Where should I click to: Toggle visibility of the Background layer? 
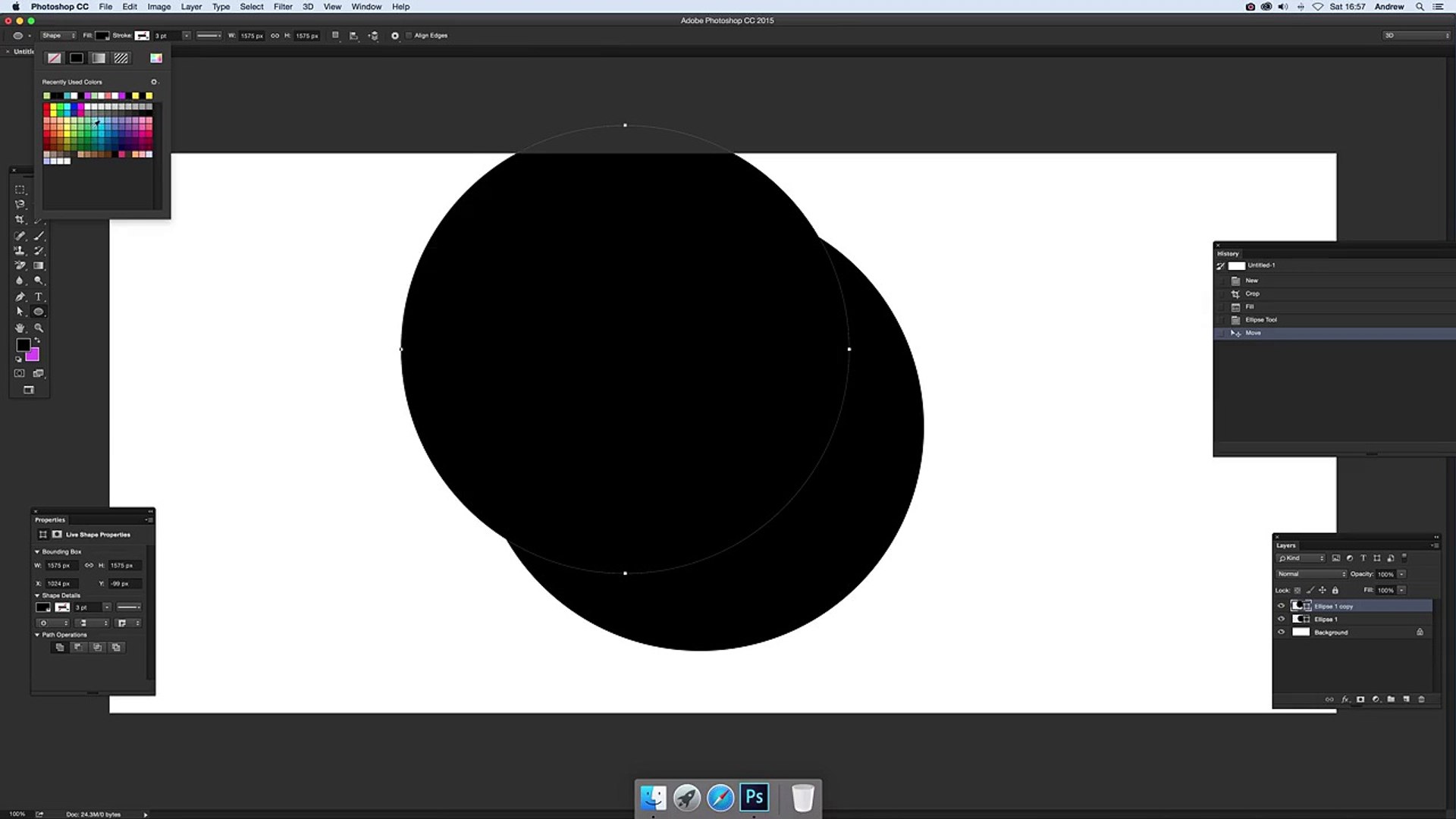[1282, 632]
